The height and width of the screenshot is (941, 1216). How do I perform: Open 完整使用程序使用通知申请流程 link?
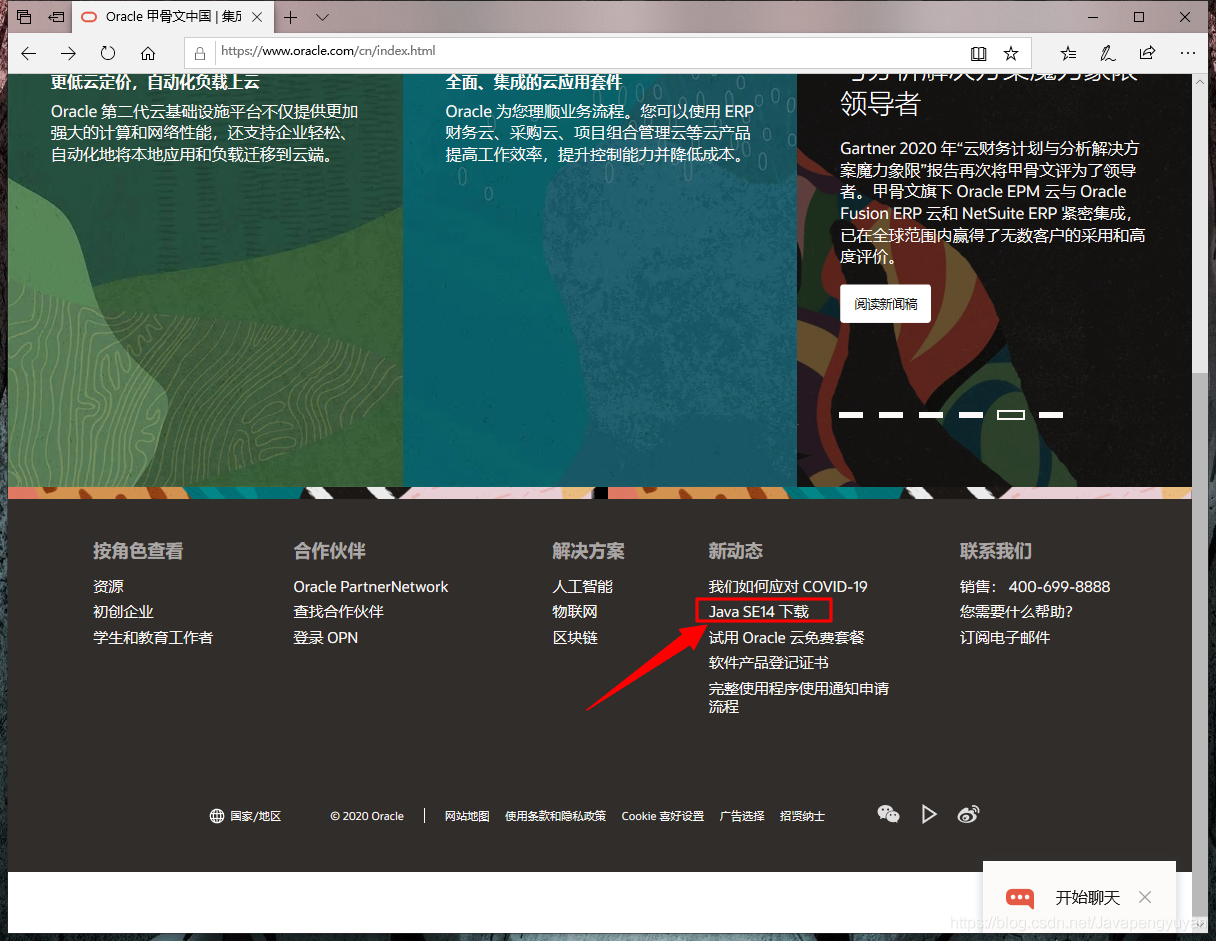pyautogui.click(x=799, y=697)
